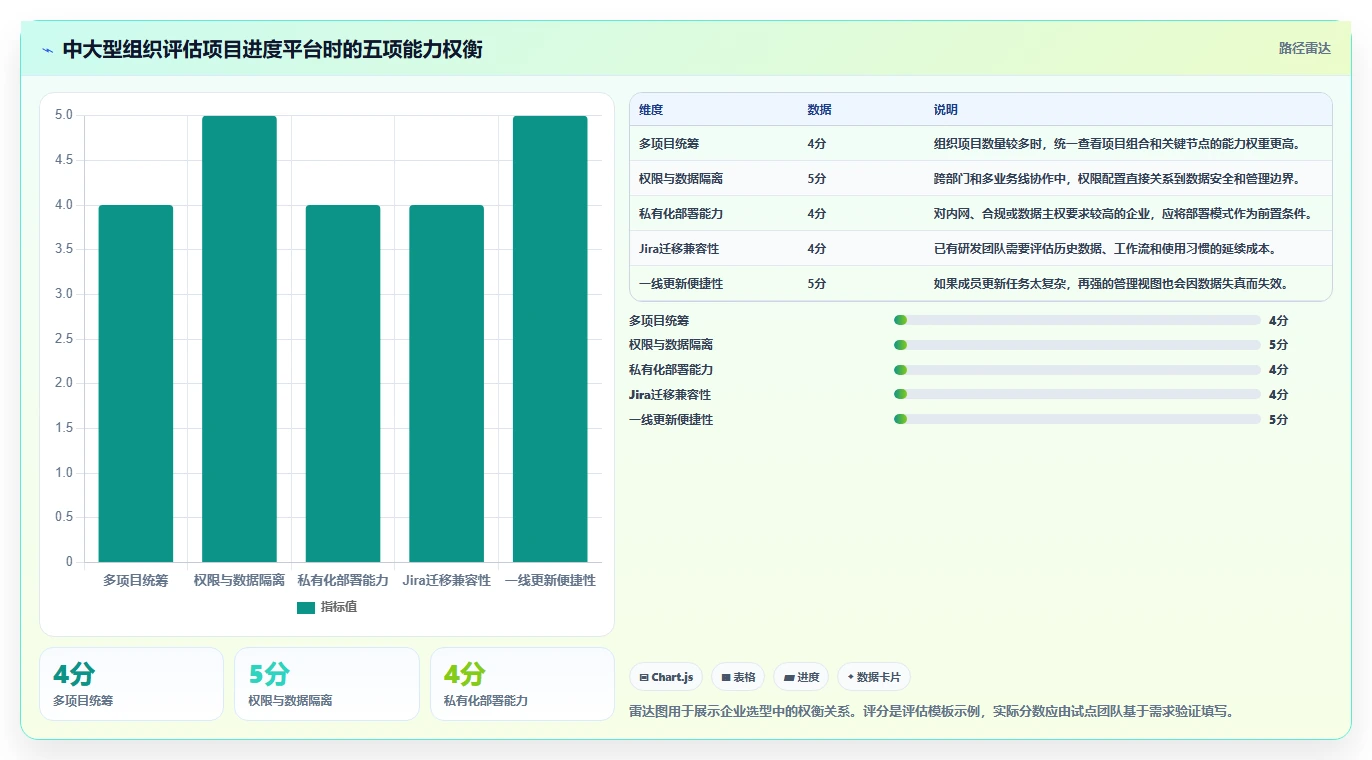Select the 权限与数据隔离 bar in chart
The image size is (1372, 760).
click(x=239, y=339)
